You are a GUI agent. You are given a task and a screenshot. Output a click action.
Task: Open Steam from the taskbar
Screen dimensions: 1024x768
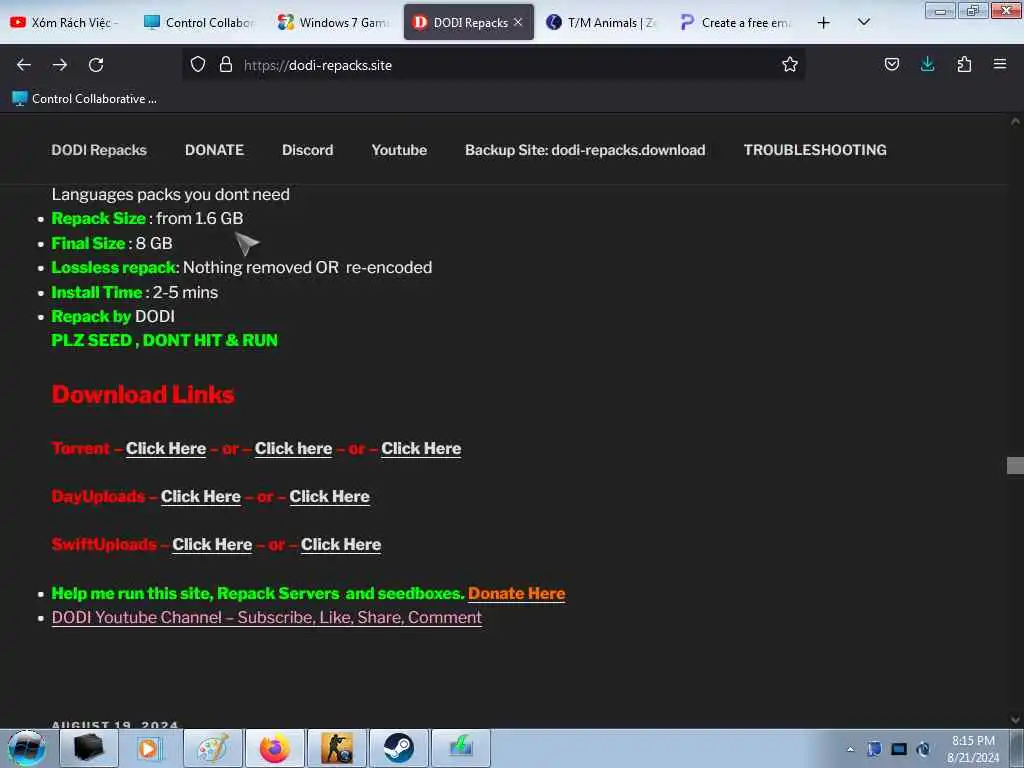click(398, 748)
